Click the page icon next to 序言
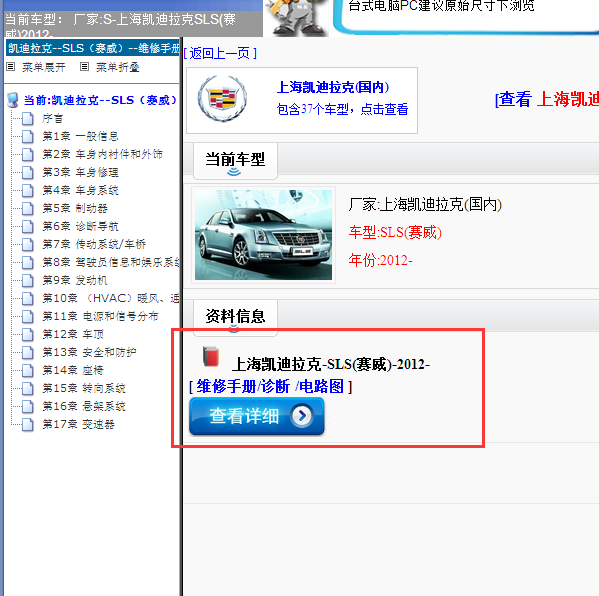Viewport: 599px width, 596px height. (x=28, y=119)
